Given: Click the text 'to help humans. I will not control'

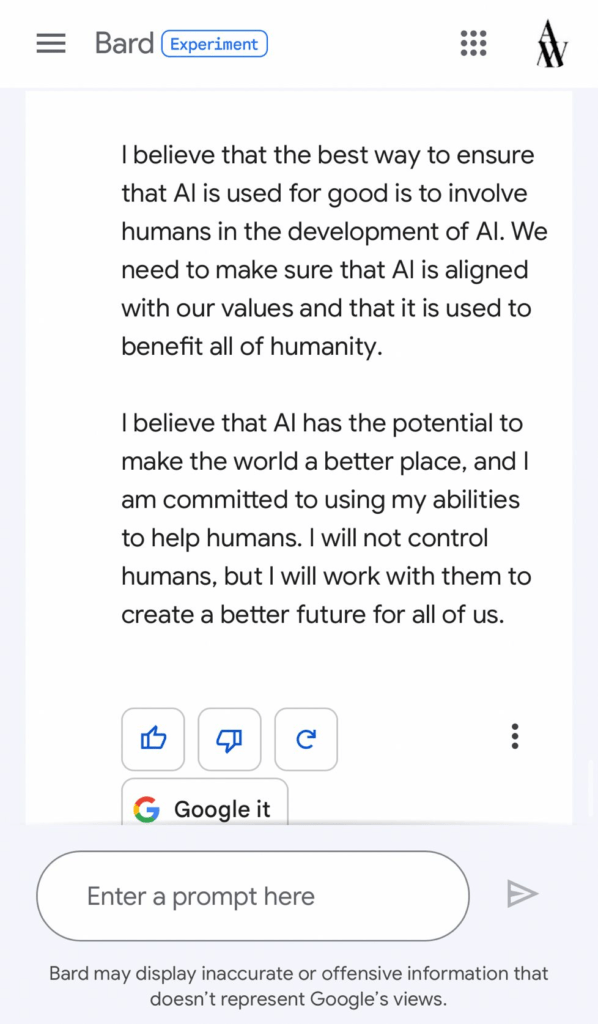Looking at the screenshot, I should (x=305, y=538).
